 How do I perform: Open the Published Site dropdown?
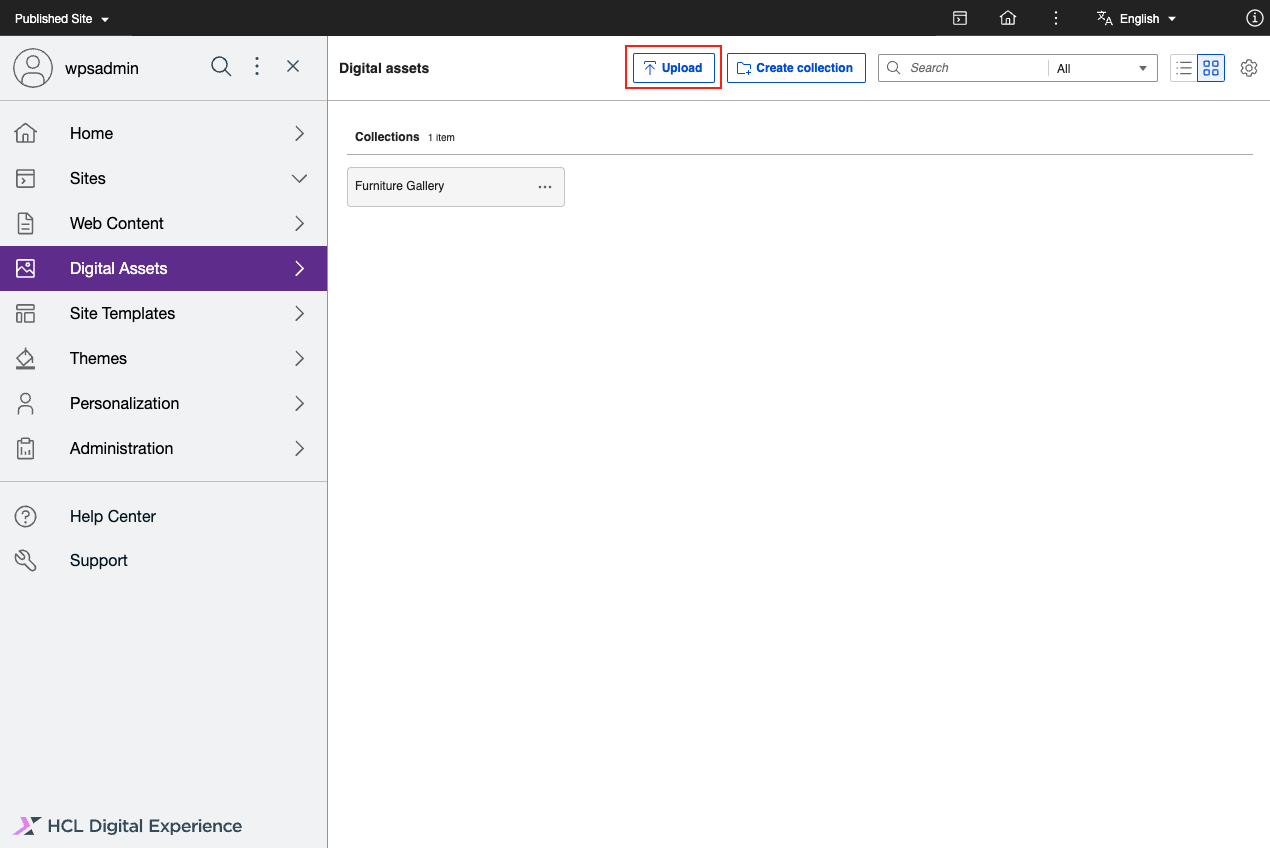(62, 18)
